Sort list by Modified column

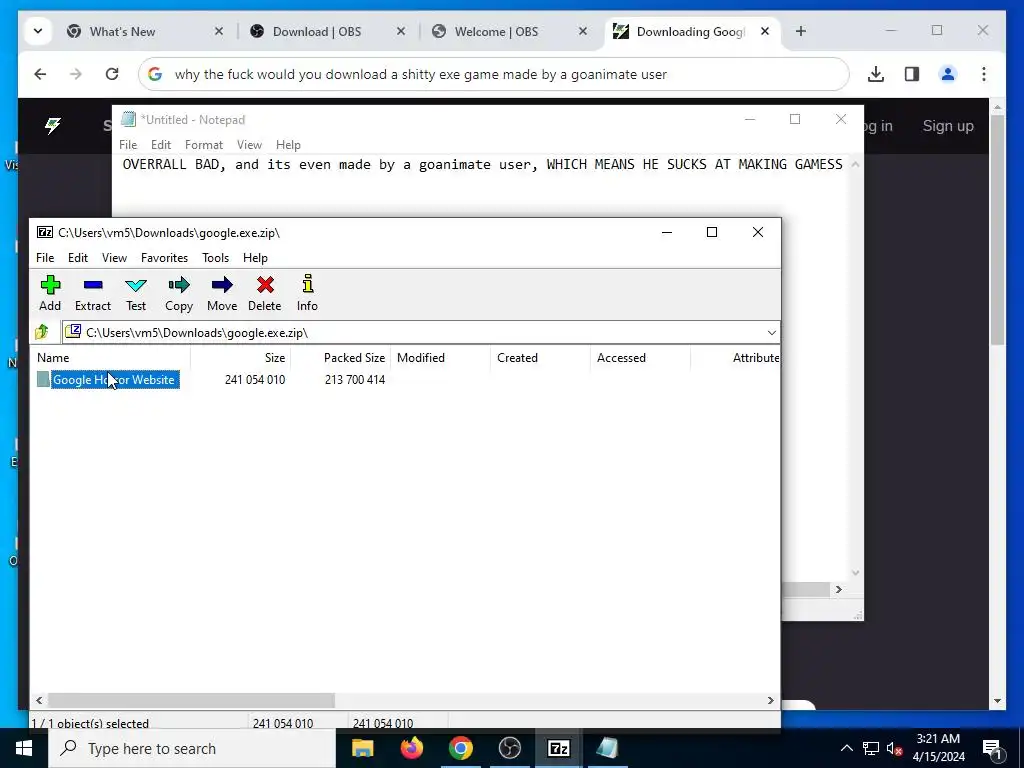(x=441, y=358)
